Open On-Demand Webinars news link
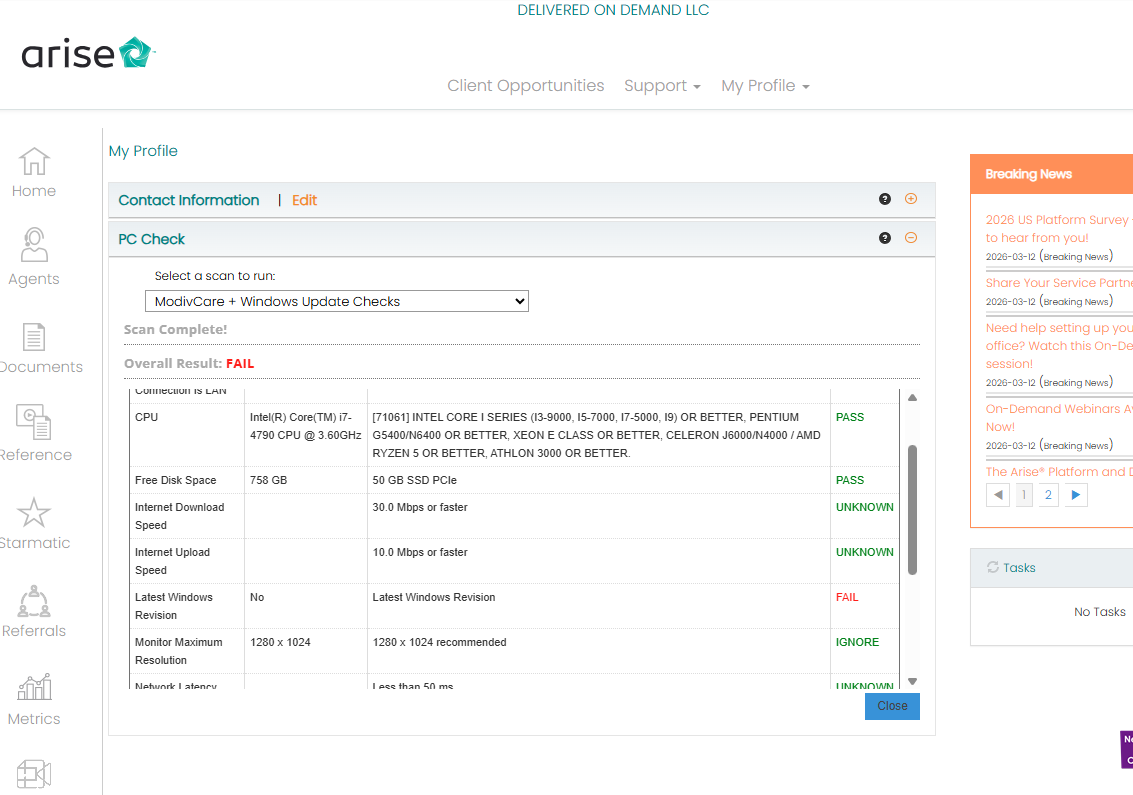The height and width of the screenshot is (795, 1133). (x=1059, y=418)
